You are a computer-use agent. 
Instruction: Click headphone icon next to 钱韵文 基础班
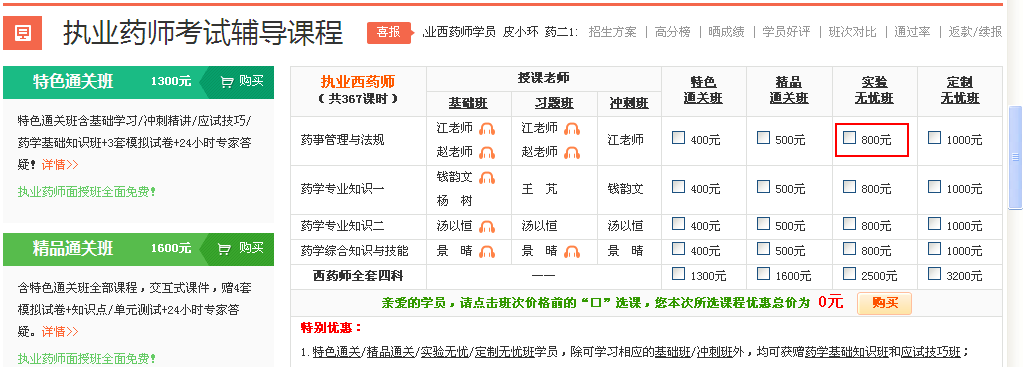(487, 177)
